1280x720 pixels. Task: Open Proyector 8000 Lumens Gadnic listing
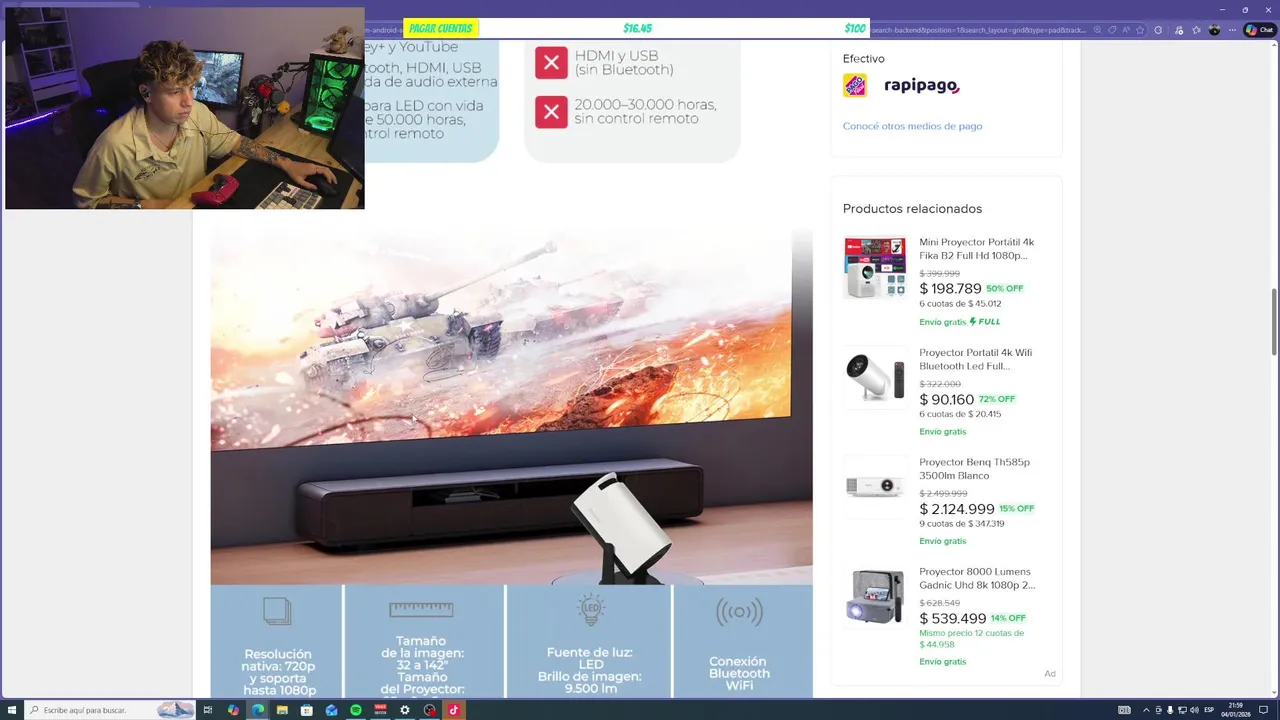tap(977, 578)
